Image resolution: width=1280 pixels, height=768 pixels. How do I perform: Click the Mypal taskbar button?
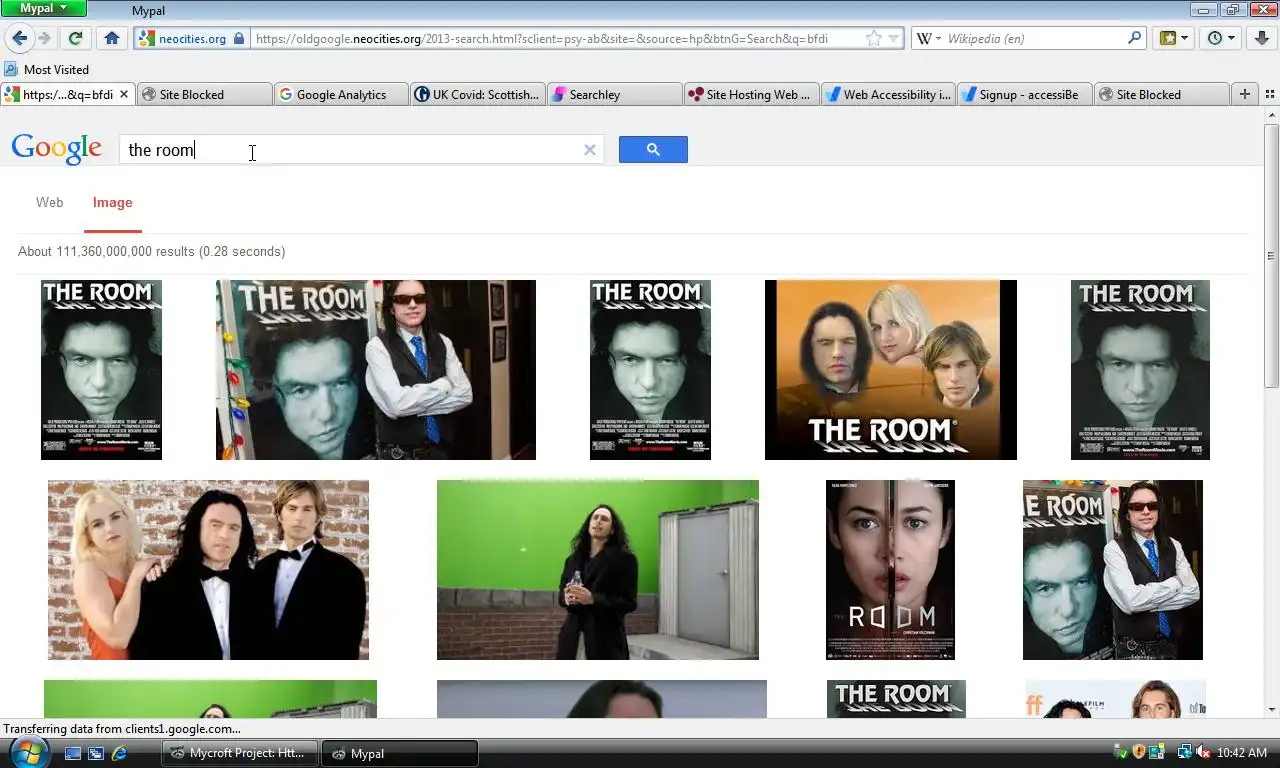399,753
